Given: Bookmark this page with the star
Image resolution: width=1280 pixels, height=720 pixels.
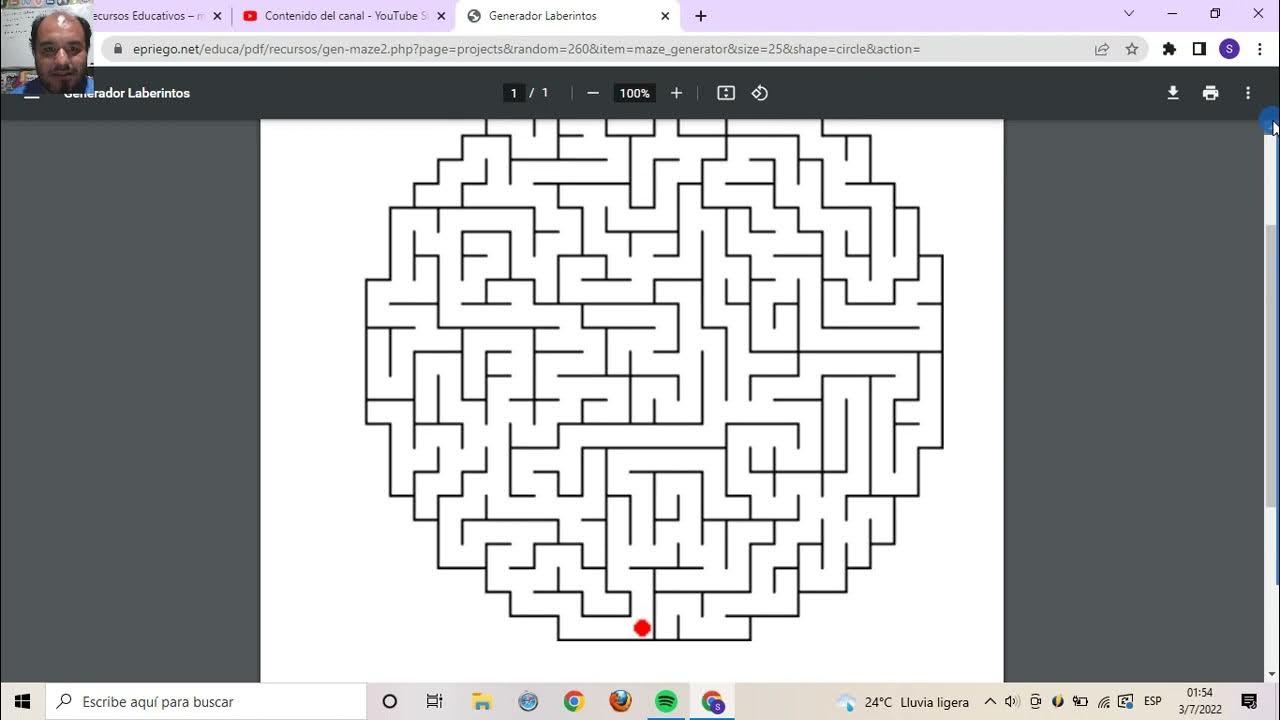Looking at the screenshot, I should click(1132, 49).
